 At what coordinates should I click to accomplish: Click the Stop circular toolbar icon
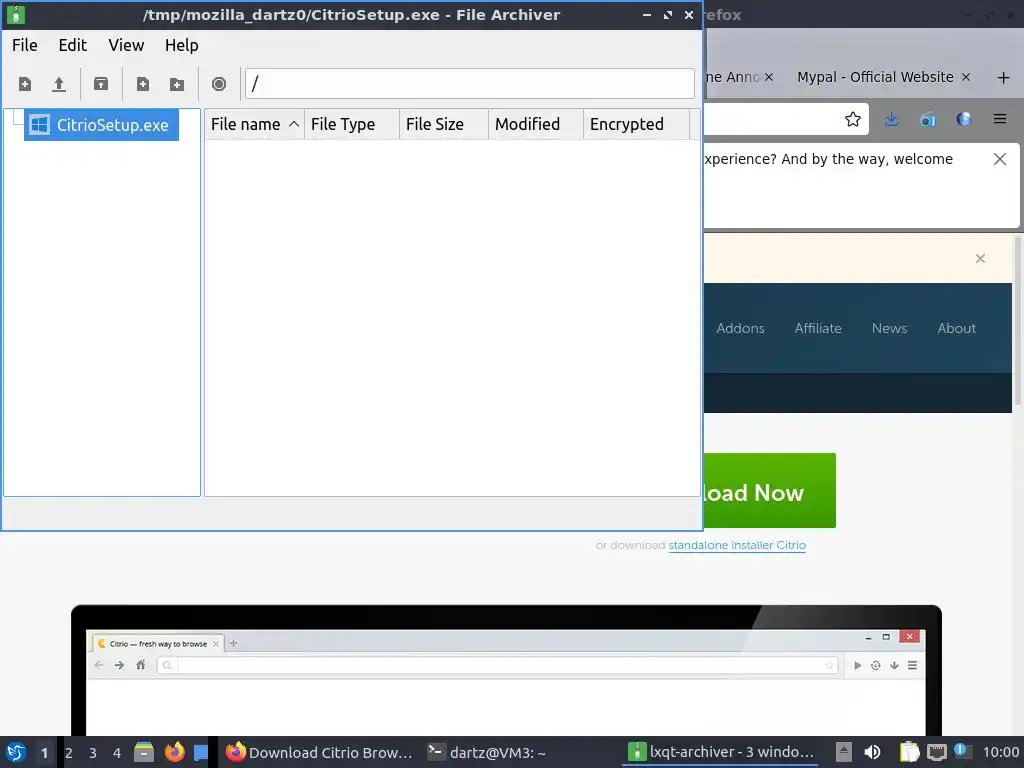(219, 84)
